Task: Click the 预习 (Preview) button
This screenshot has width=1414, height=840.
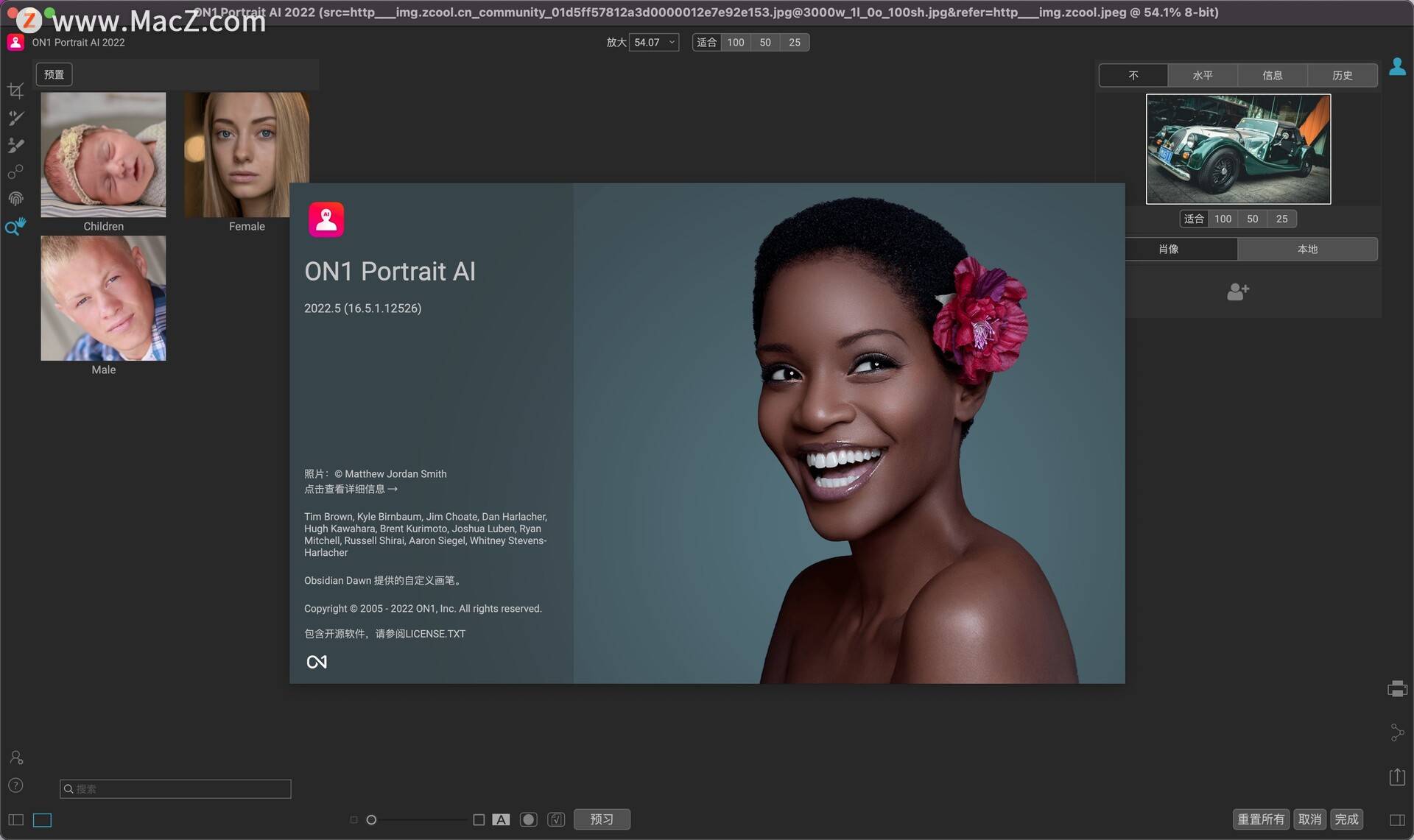Action: [x=602, y=819]
